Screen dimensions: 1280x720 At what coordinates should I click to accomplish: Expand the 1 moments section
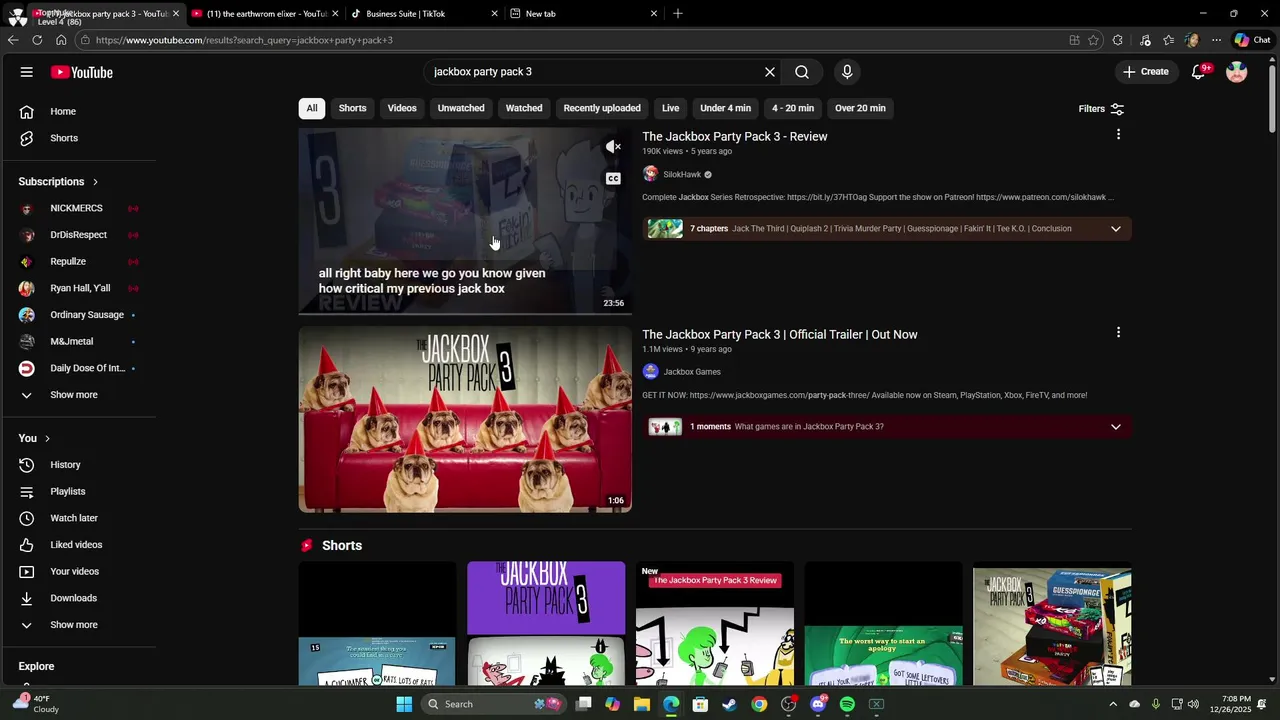coord(1116,427)
